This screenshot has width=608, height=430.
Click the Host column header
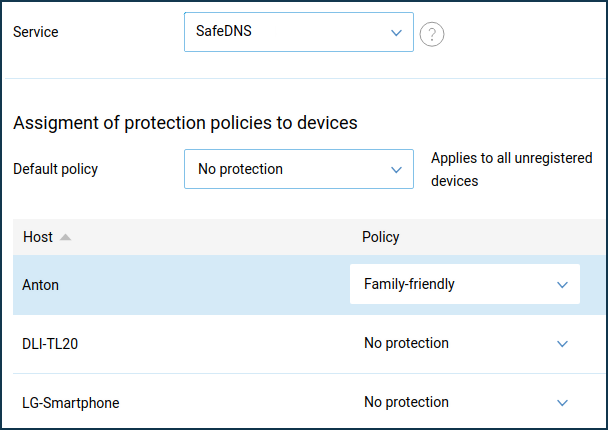pyautogui.click(x=38, y=237)
